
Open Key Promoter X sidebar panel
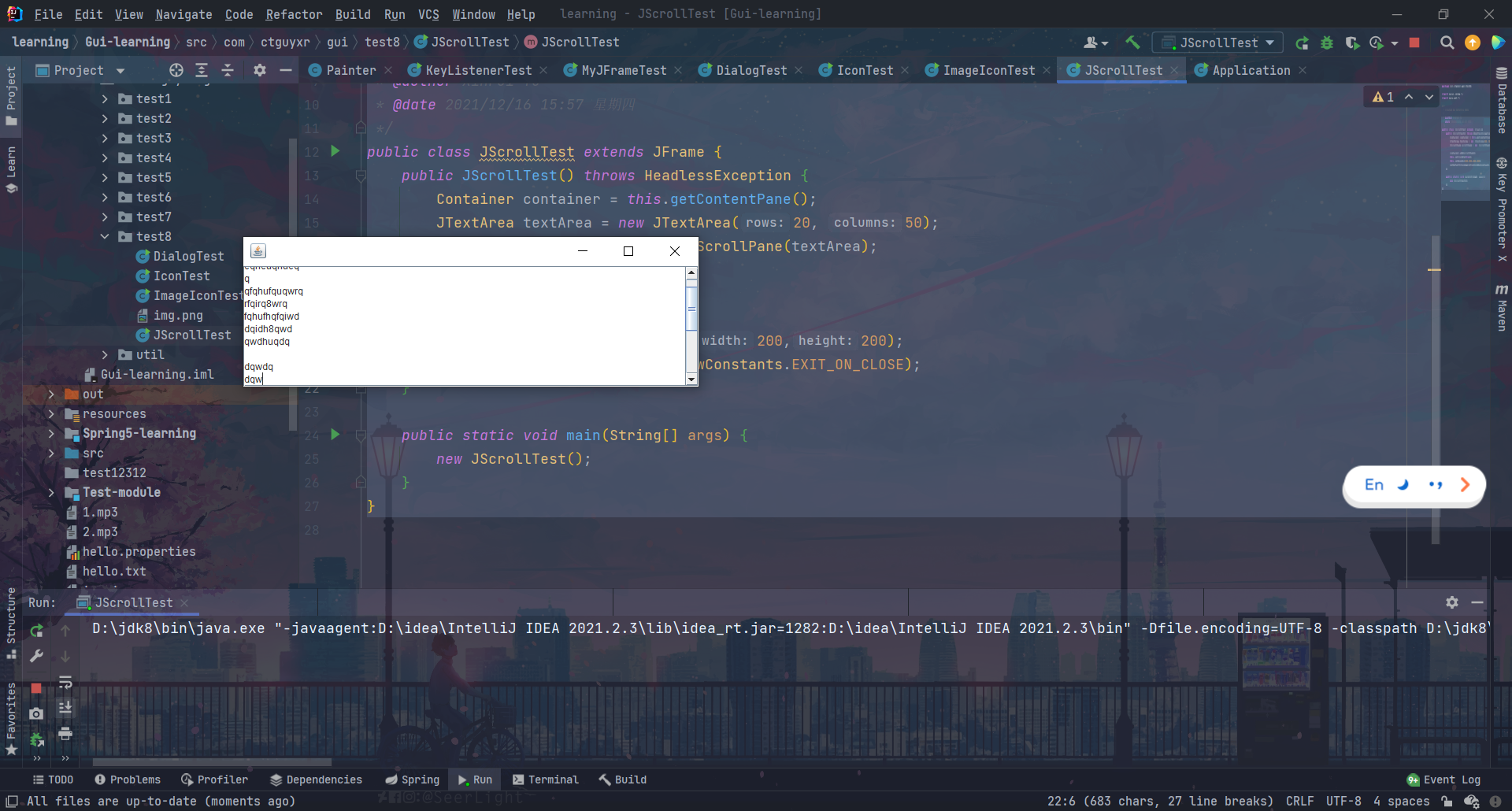[x=1502, y=209]
